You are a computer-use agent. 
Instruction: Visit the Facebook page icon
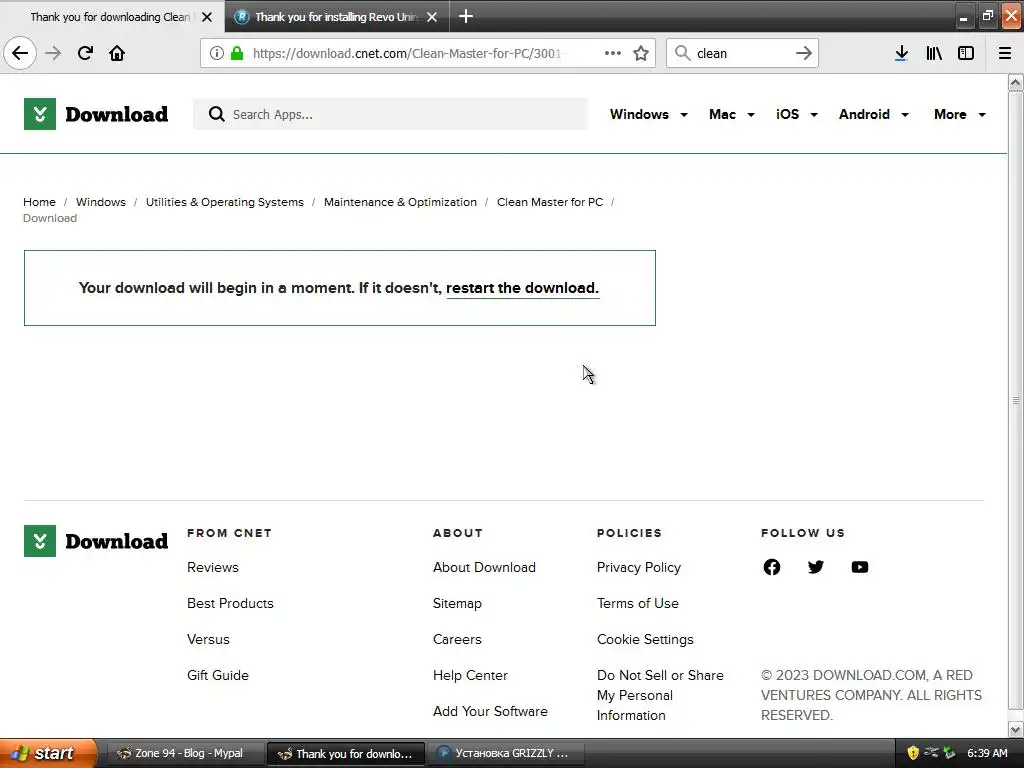click(x=771, y=567)
